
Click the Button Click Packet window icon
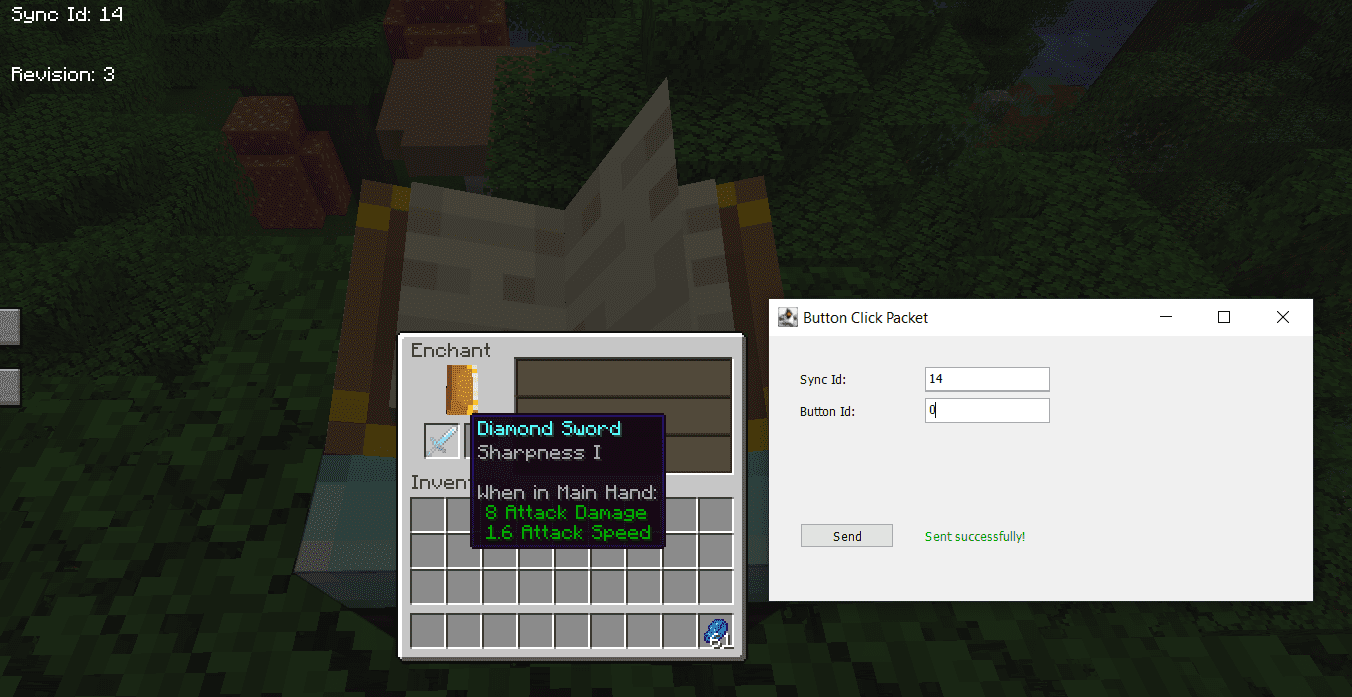tap(788, 317)
